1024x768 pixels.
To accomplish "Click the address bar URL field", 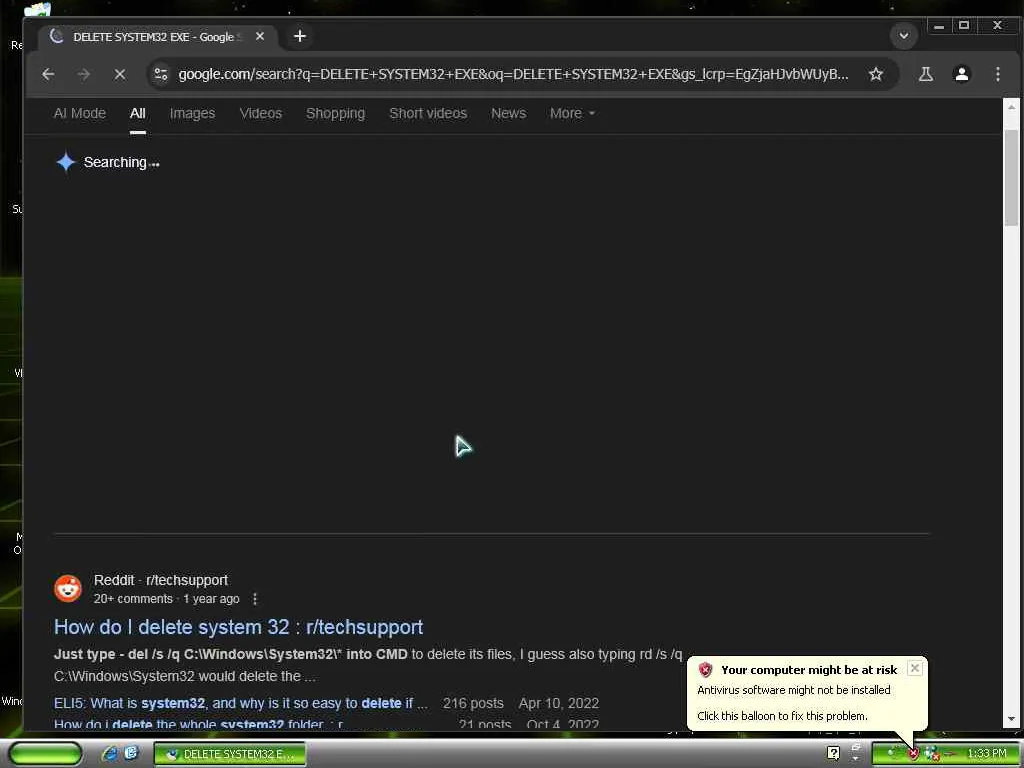I will [x=513, y=74].
